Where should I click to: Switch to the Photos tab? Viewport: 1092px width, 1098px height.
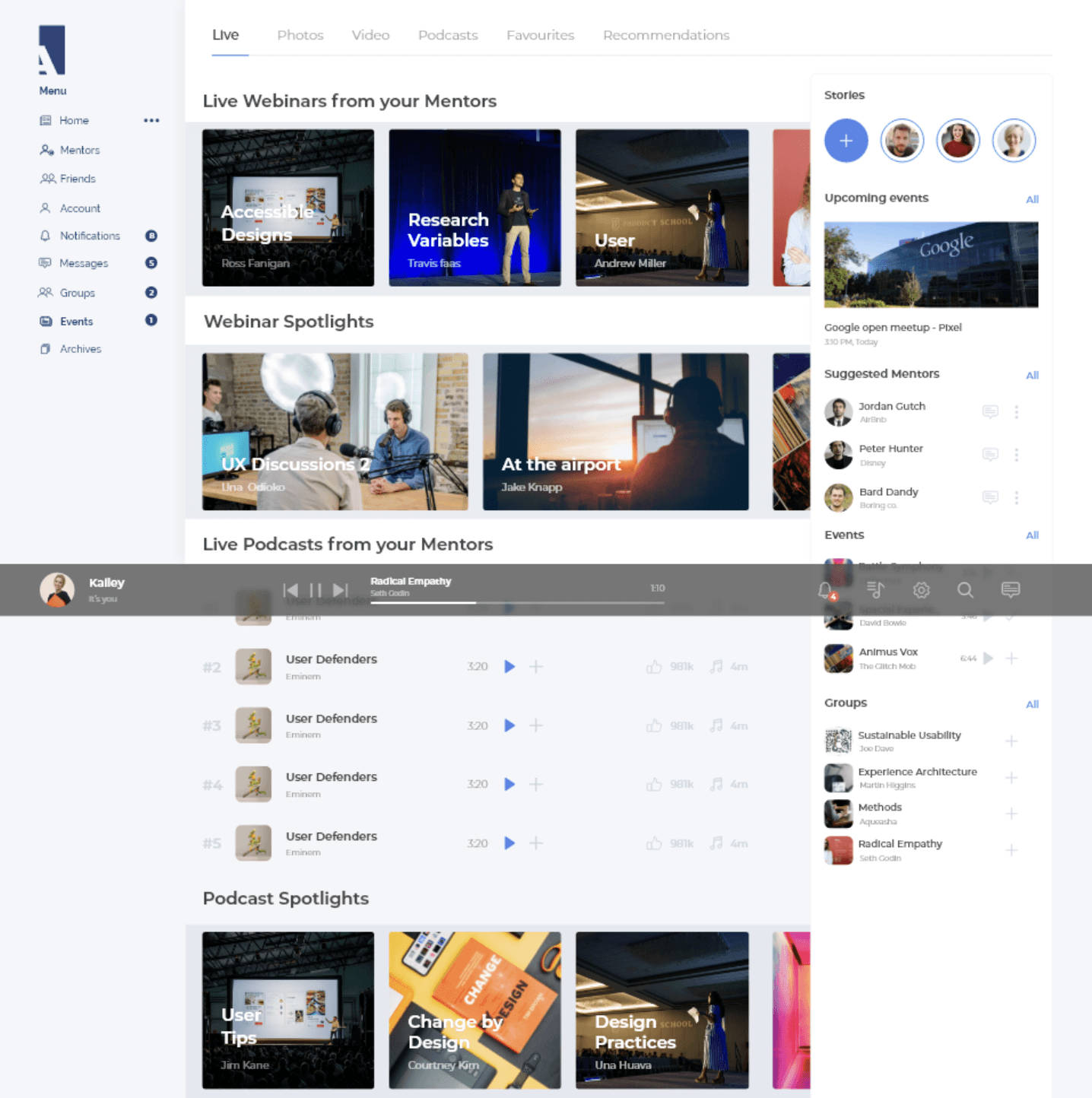[x=300, y=35]
